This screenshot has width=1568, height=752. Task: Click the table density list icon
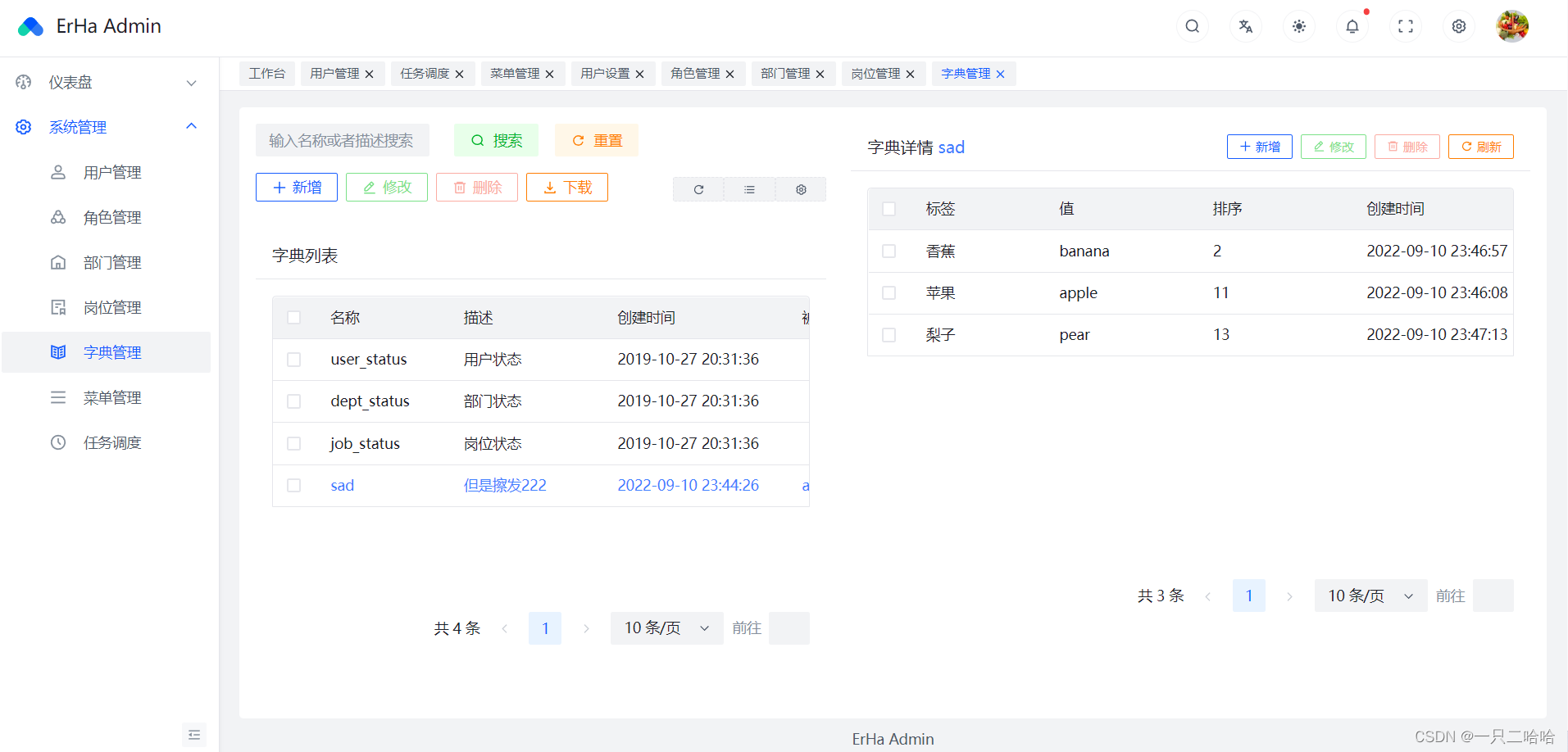point(748,188)
